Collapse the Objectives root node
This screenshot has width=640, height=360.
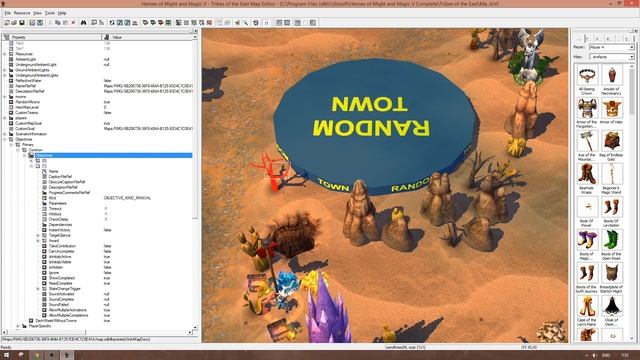[x=5, y=139]
